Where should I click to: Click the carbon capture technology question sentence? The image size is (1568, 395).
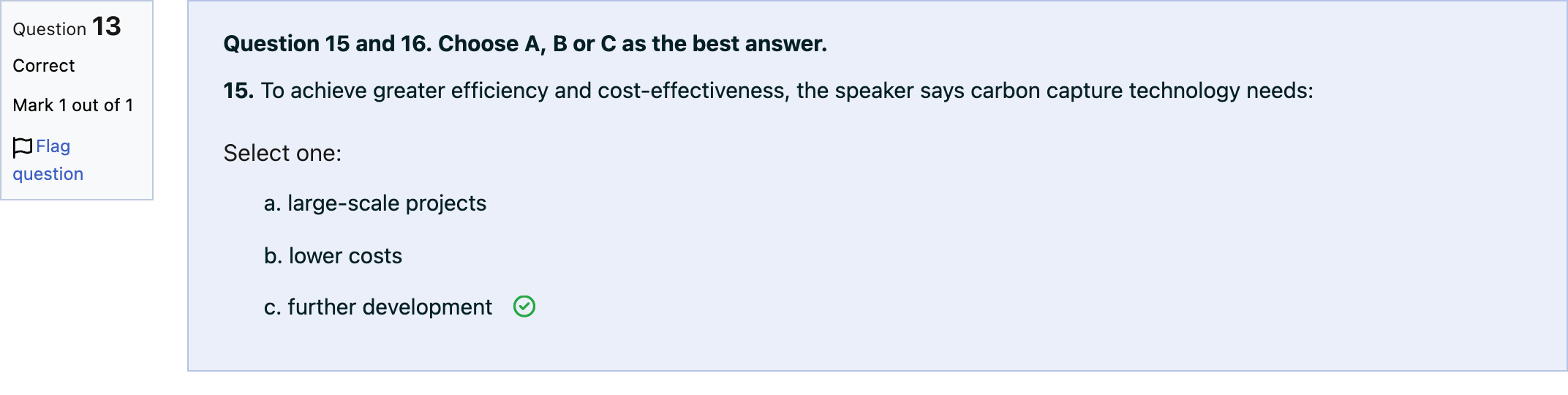pyautogui.click(x=769, y=91)
